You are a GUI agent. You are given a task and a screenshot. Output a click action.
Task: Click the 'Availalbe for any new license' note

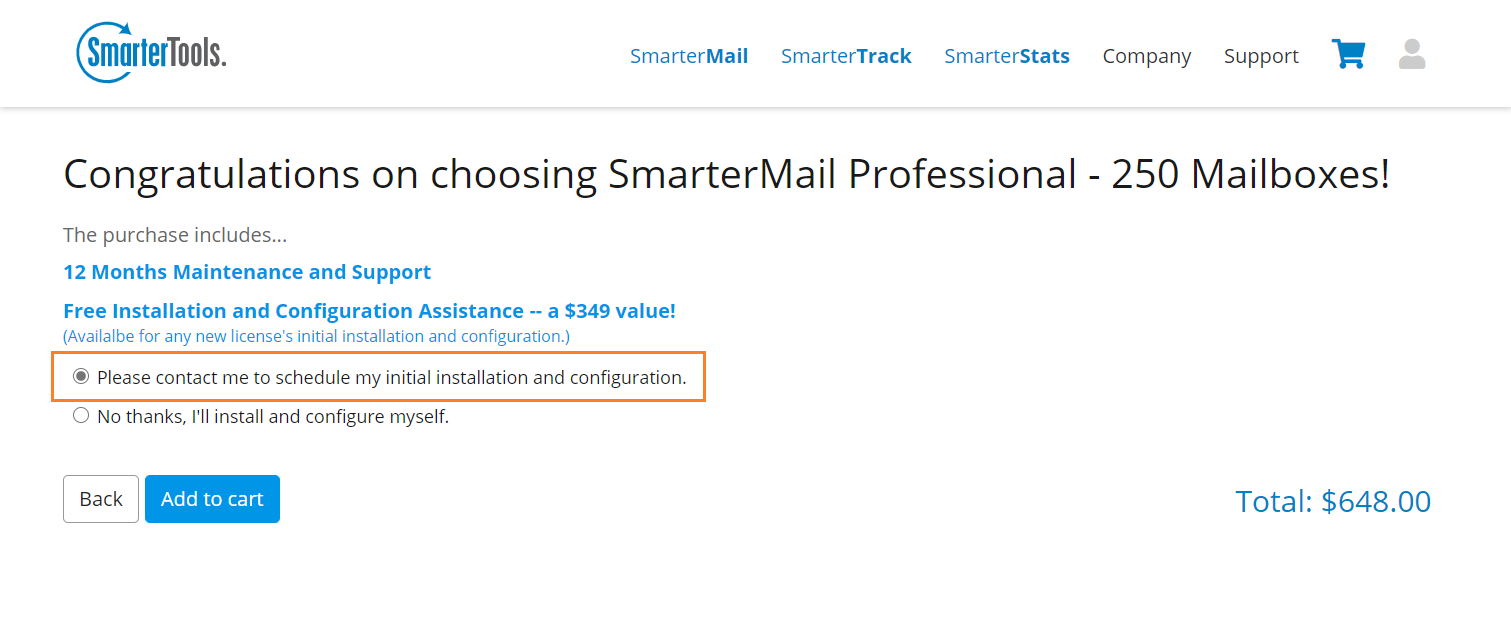pos(316,336)
